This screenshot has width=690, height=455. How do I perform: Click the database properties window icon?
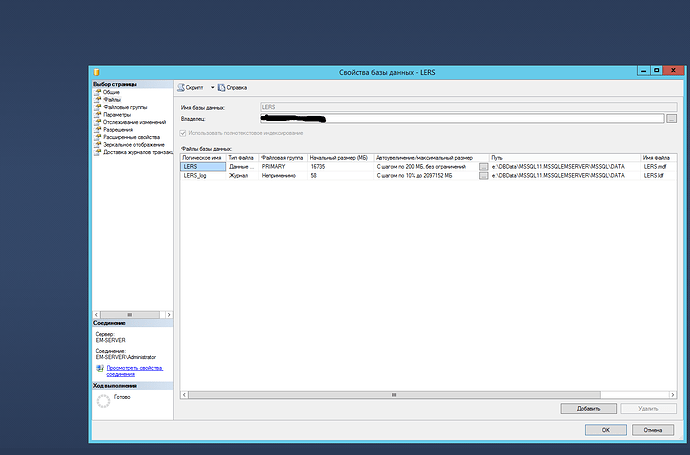(x=97, y=72)
